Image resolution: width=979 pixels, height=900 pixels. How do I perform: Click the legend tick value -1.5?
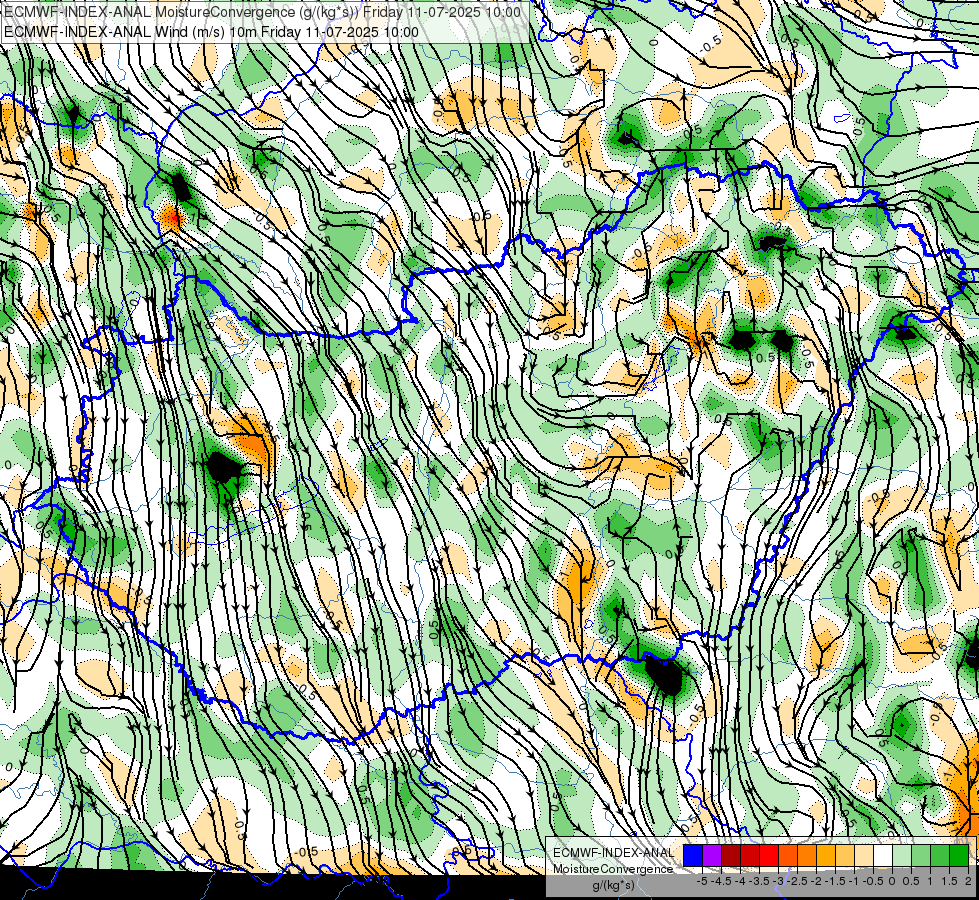(835, 881)
